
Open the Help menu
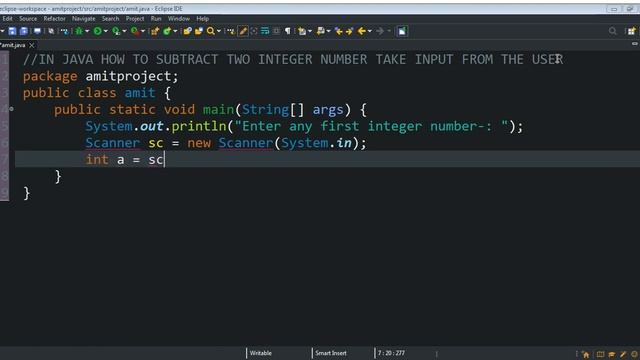click(202, 19)
